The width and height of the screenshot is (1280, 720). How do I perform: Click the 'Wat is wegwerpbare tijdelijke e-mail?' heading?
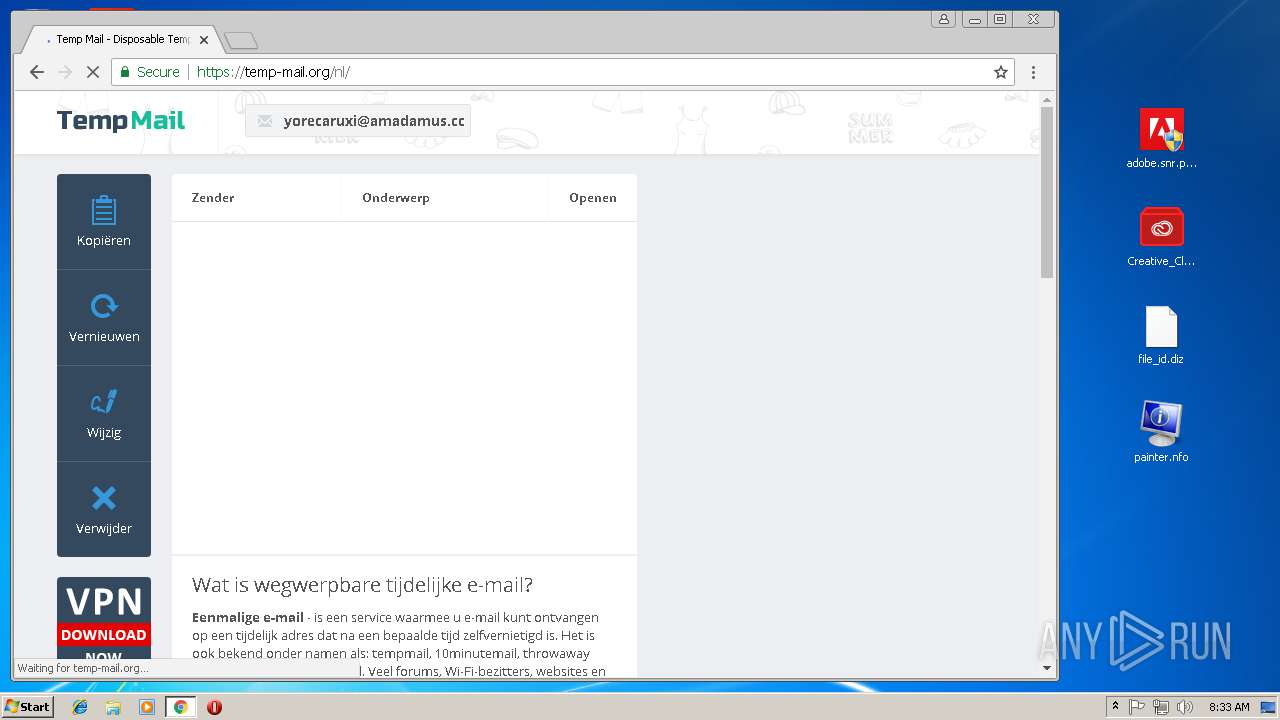click(363, 585)
